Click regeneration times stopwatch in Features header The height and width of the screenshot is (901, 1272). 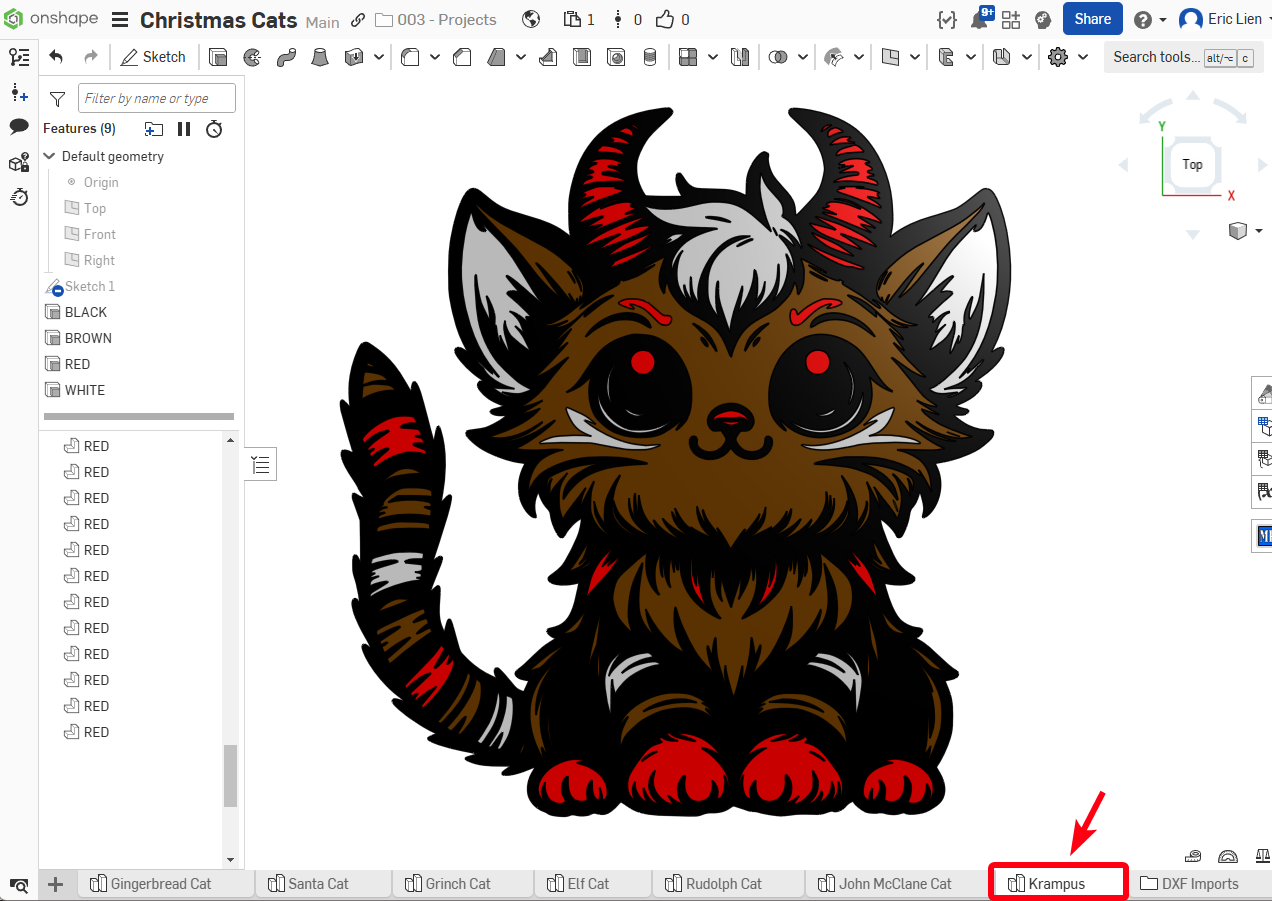click(x=214, y=128)
